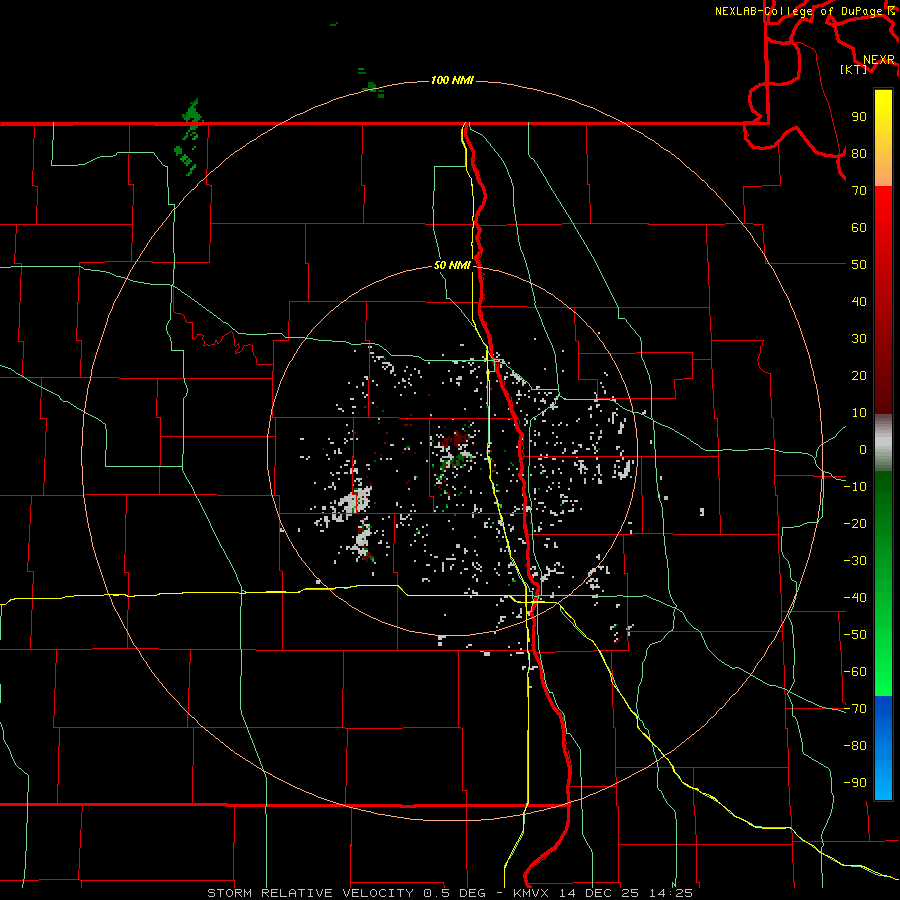This screenshot has height=900, width=900.
Task: Click the gray zero-velocity segment of color bar
Action: click(x=883, y=443)
